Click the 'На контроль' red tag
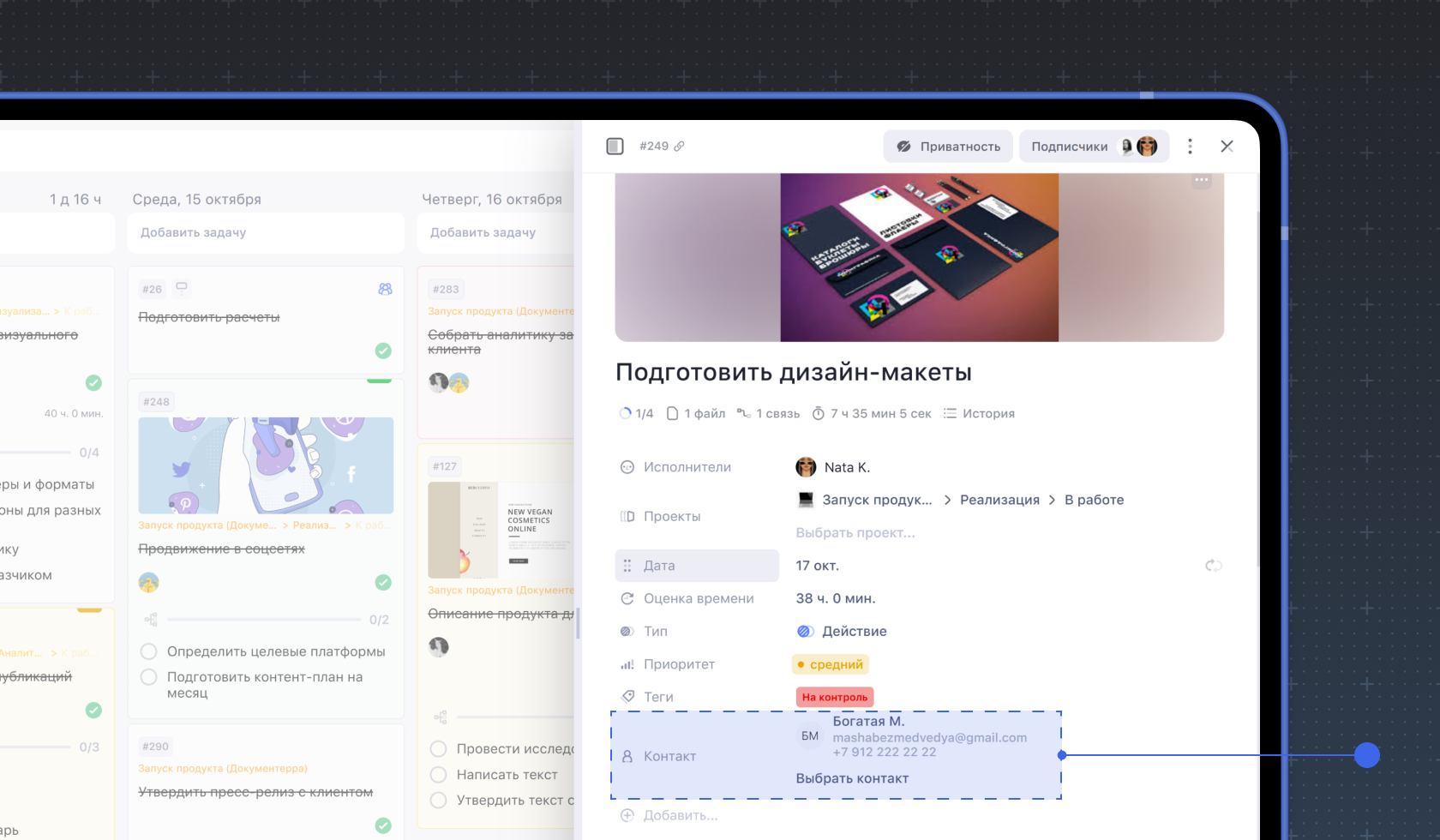 coord(834,697)
